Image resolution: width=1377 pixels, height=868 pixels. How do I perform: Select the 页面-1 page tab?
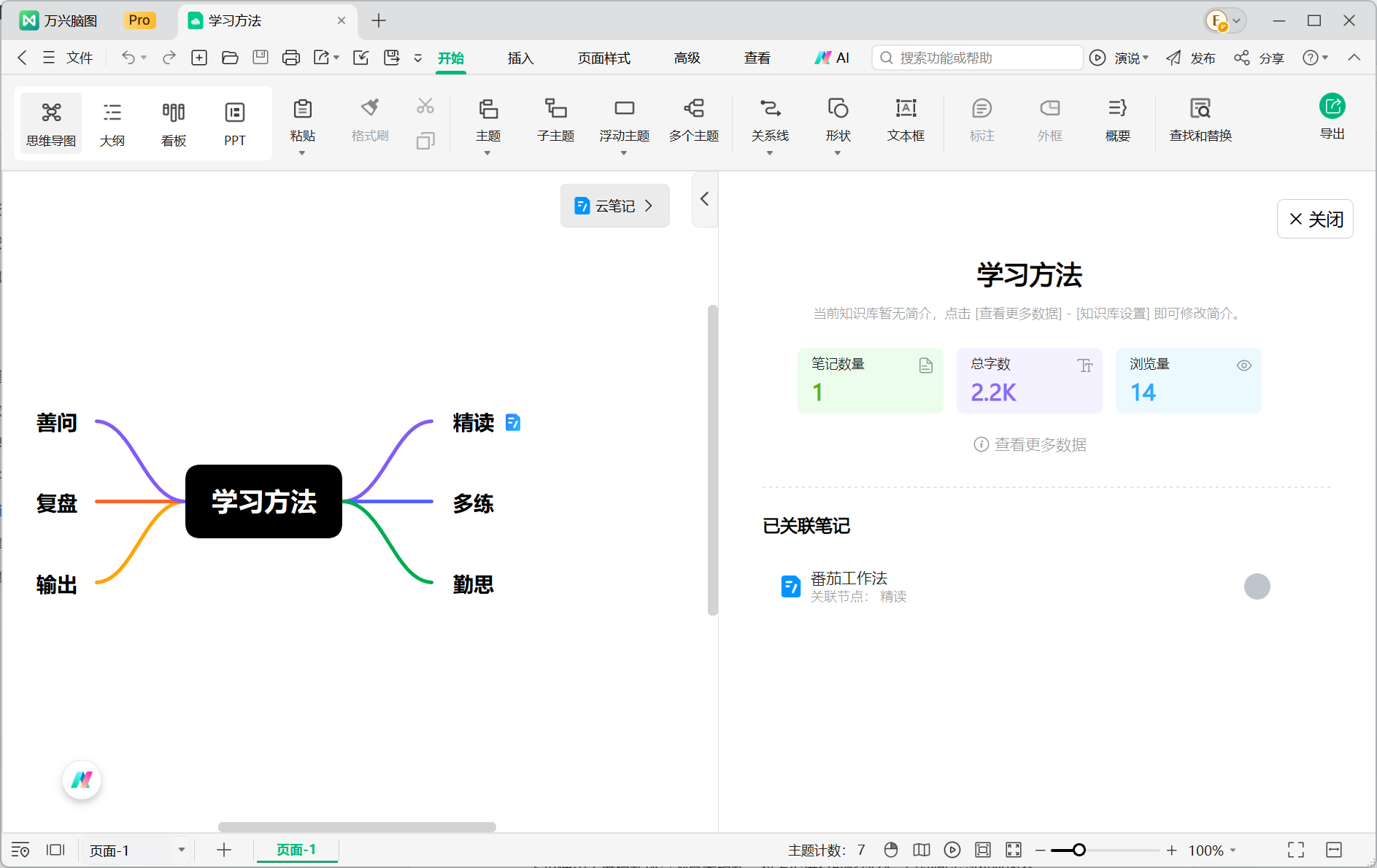(296, 850)
